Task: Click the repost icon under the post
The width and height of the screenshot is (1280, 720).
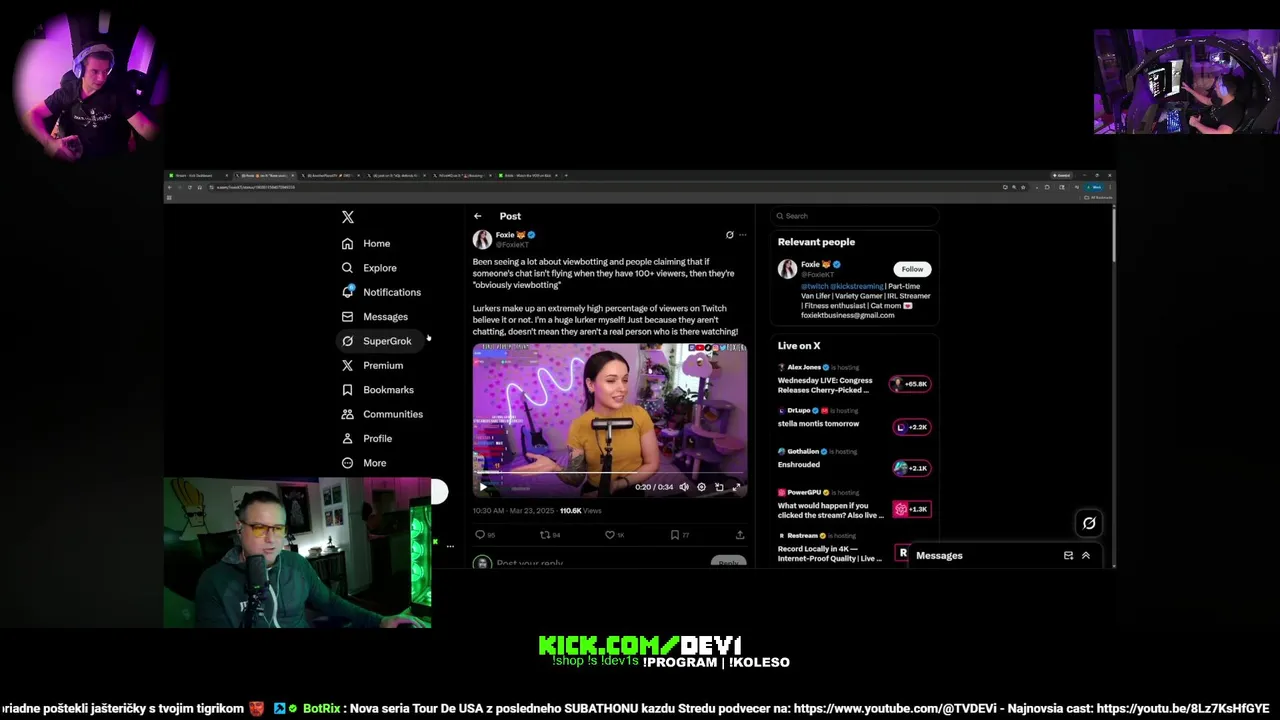Action: click(545, 535)
